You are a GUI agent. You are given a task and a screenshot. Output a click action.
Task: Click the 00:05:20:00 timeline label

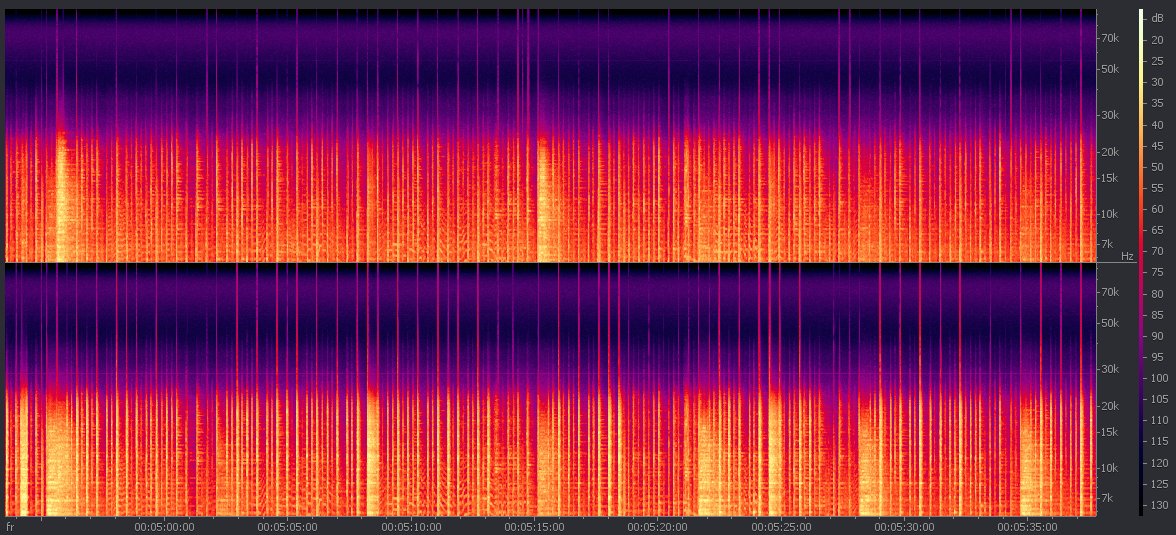658,527
